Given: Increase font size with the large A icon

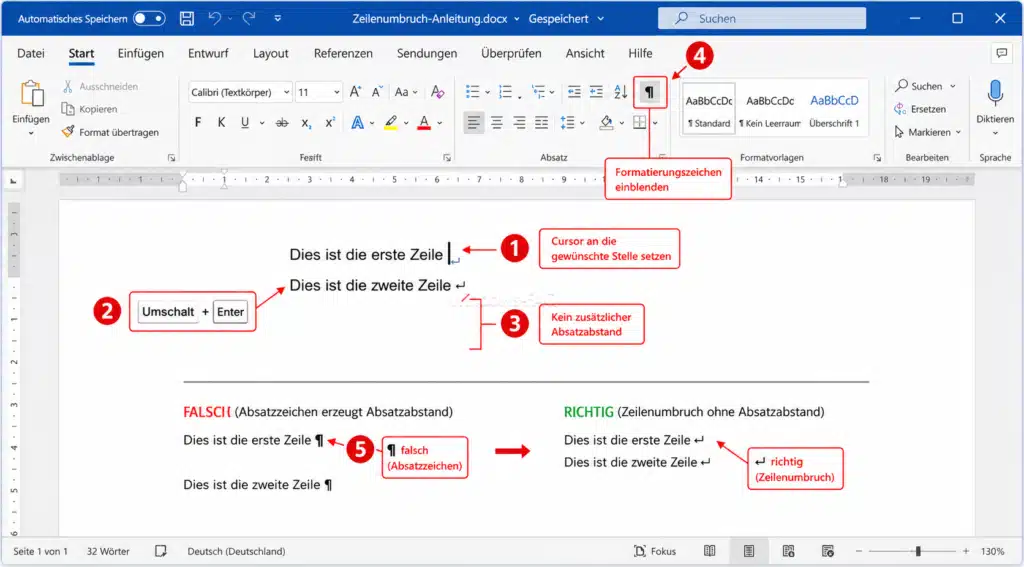Looking at the screenshot, I should tap(355, 92).
